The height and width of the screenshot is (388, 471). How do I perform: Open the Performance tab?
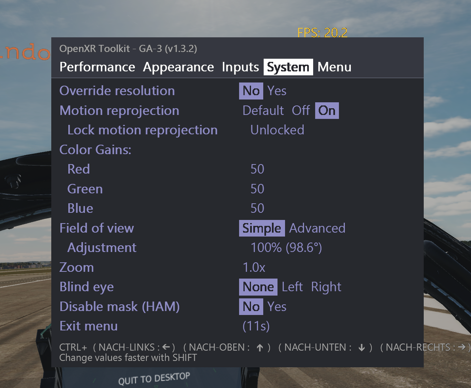point(97,67)
